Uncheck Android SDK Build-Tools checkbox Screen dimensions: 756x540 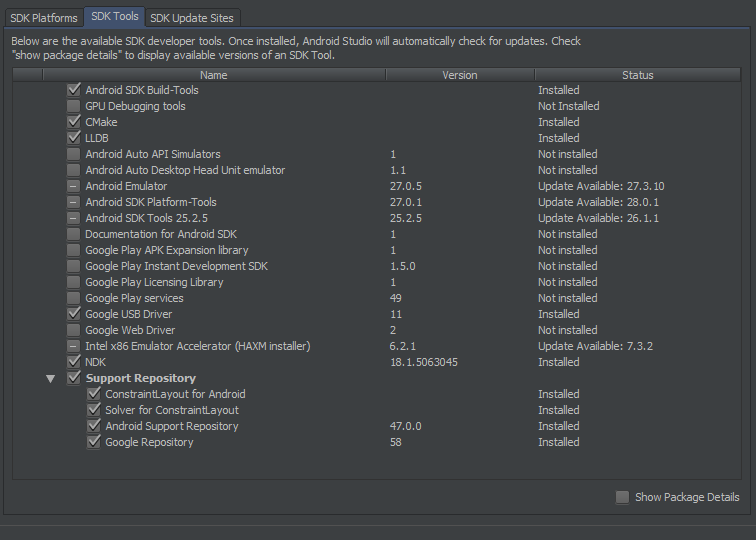(74, 90)
